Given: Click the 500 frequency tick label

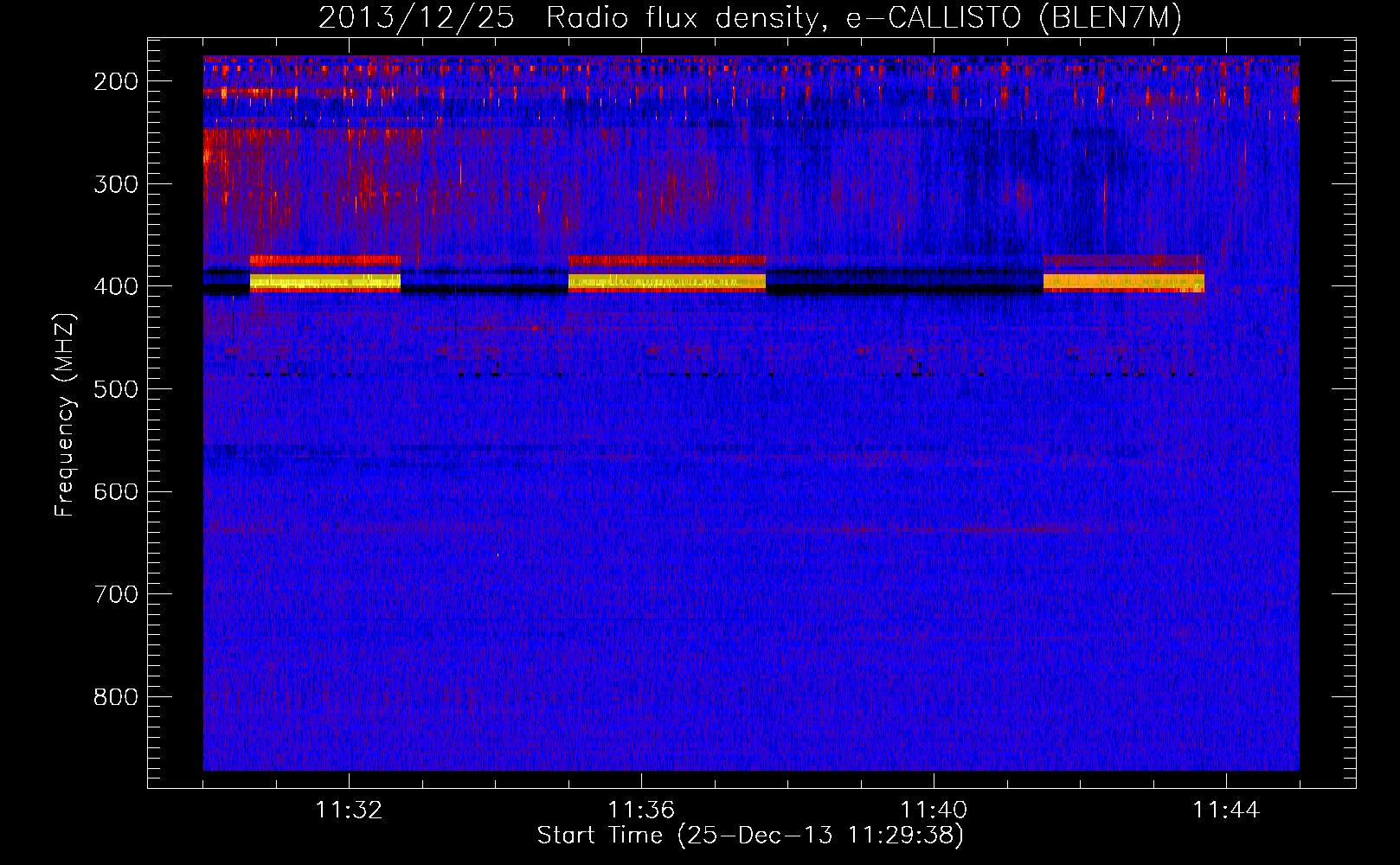Looking at the screenshot, I should point(116,388).
